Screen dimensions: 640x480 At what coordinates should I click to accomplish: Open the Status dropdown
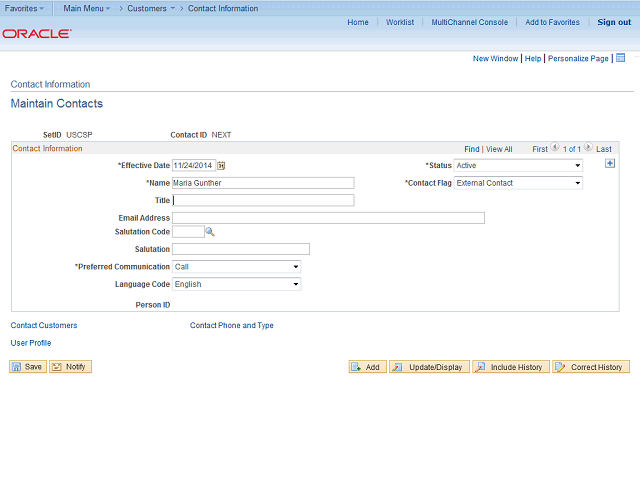tap(518, 165)
